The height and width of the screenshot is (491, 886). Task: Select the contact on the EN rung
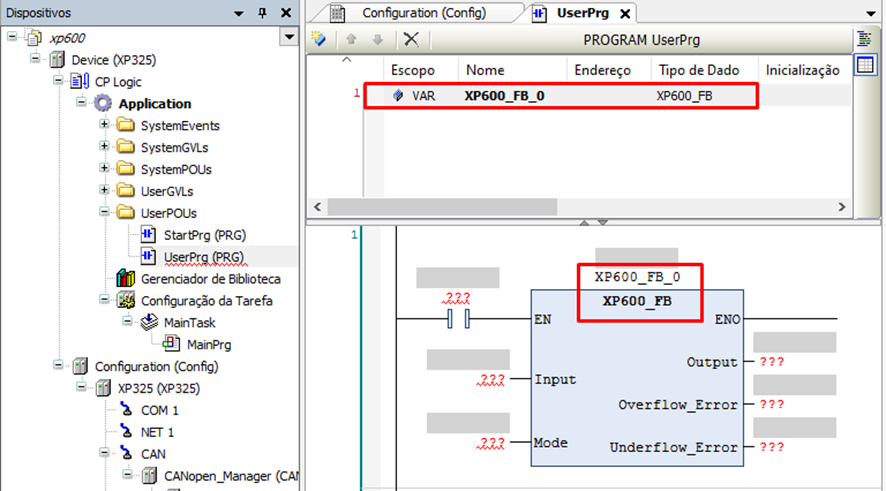coord(458,319)
